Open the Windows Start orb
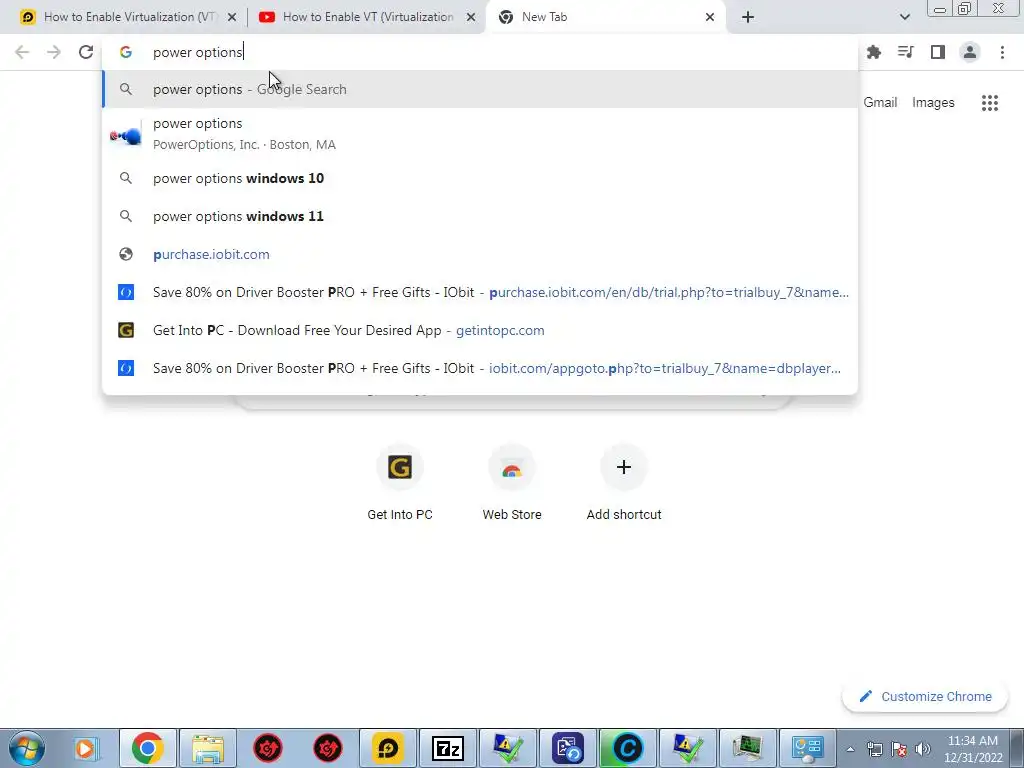Screen dimensions: 1024x768 pos(27,748)
